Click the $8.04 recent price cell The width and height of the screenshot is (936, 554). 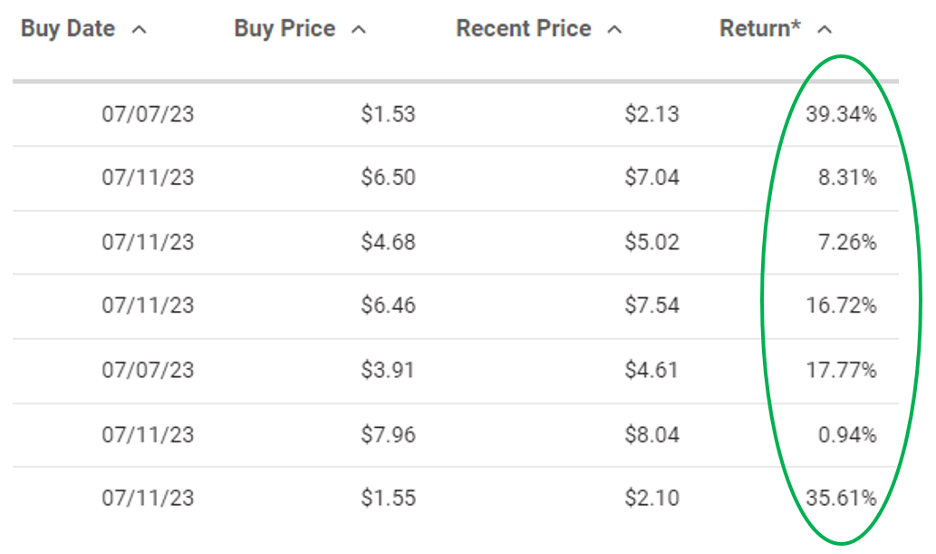[651, 434]
